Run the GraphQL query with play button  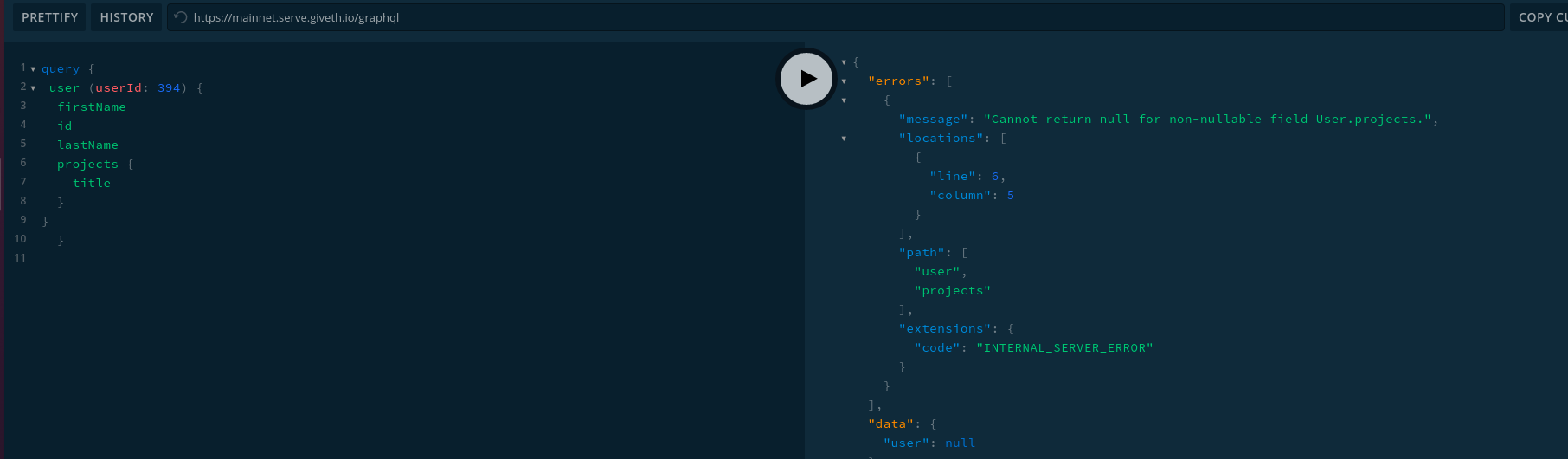[x=806, y=79]
